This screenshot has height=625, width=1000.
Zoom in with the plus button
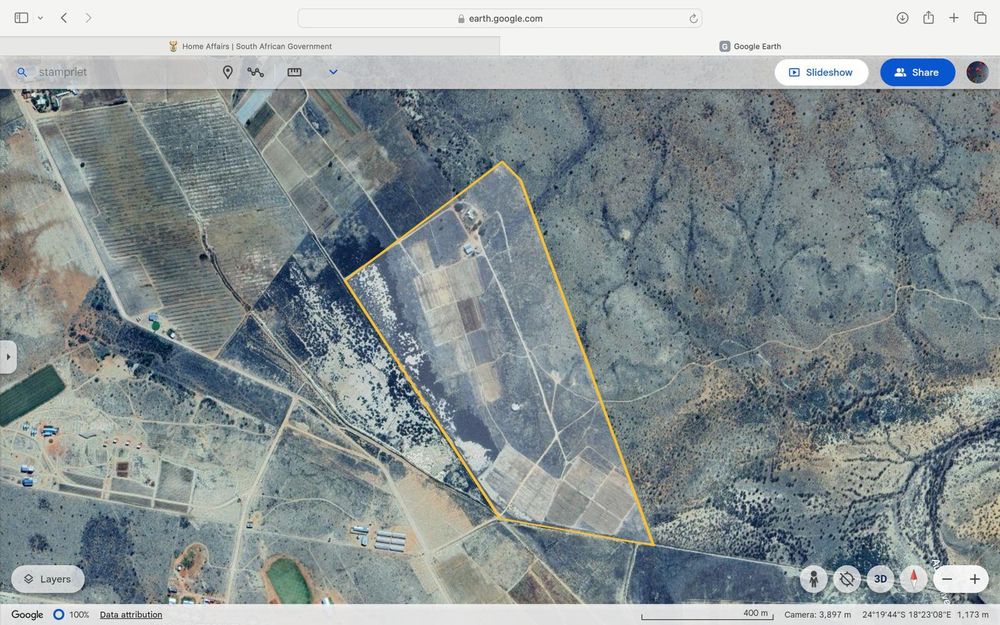click(975, 579)
